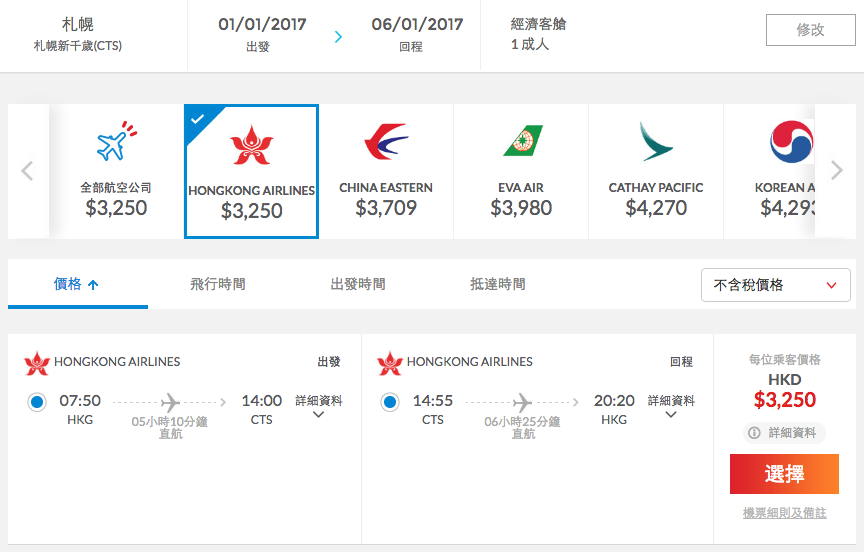Click the right carousel arrow for airlines

836,170
